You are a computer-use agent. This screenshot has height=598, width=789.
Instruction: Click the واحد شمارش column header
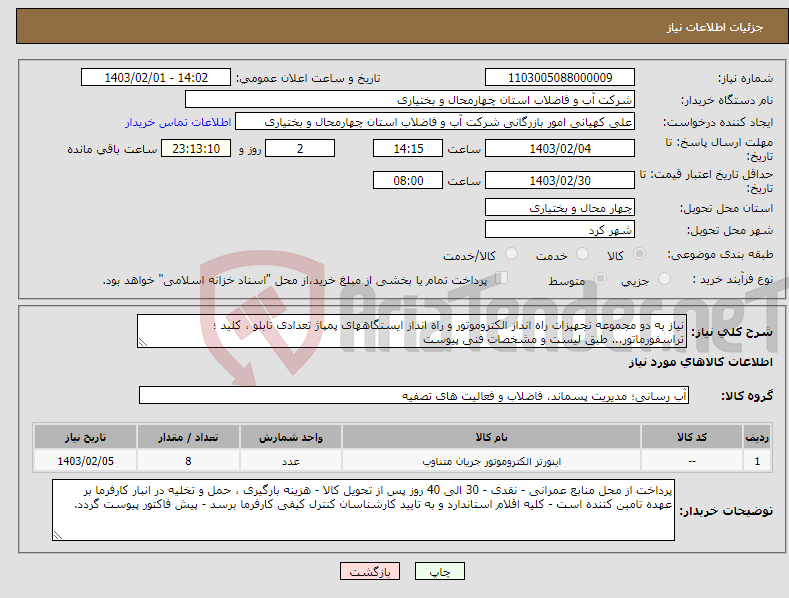pyautogui.click(x=291, y=437)
